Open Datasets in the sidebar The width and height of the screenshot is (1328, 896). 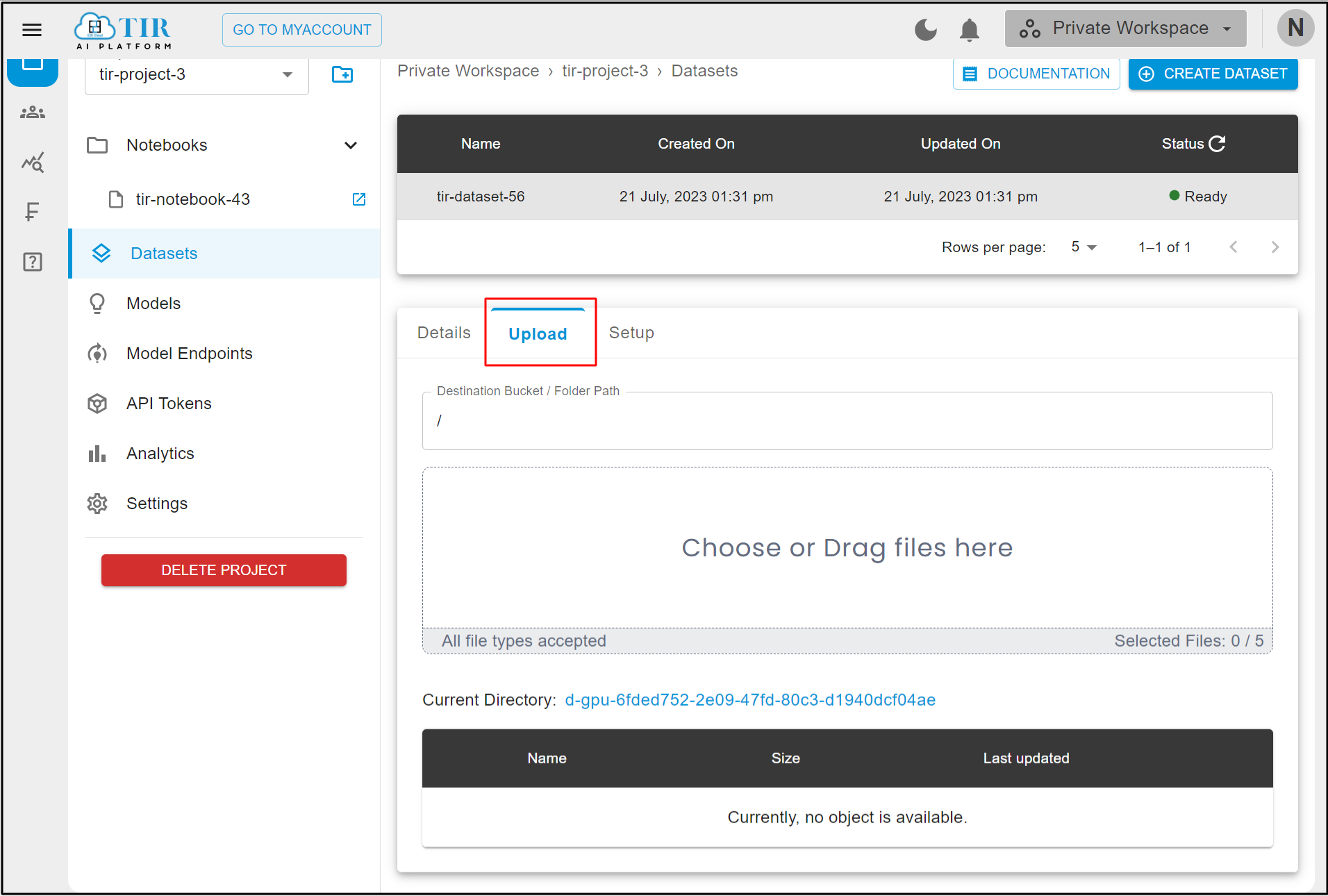(224, 254)
